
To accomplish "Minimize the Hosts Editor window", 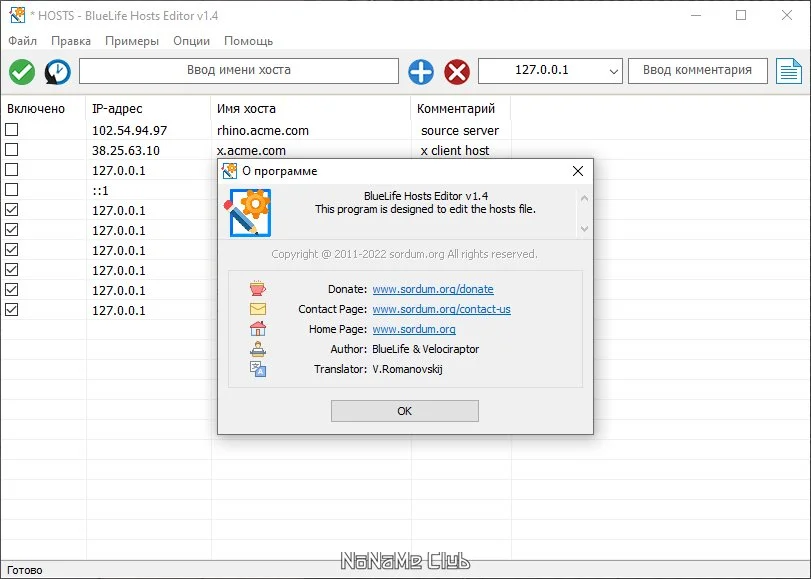I will click(696, 15).
